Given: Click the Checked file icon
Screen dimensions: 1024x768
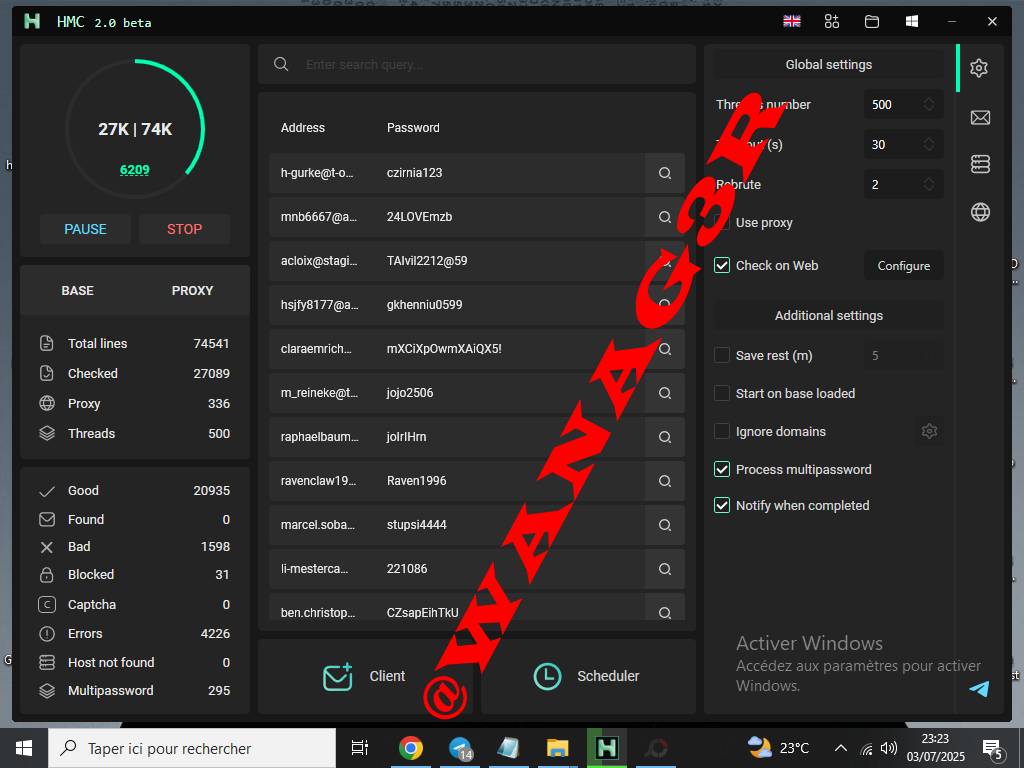Looking at the screenshot, I should (x=46, y=374).
